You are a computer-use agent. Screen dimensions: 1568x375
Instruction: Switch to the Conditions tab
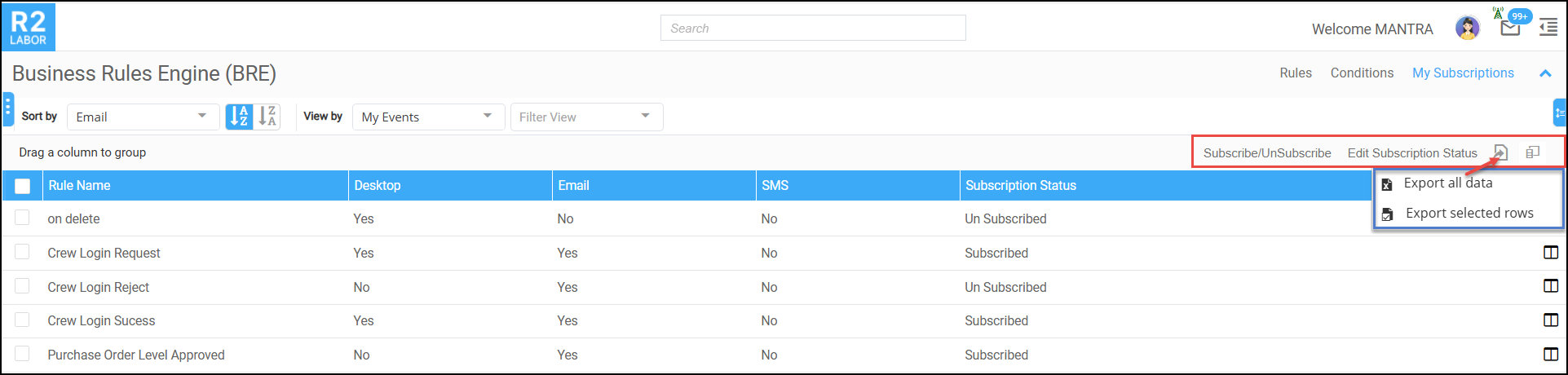click(1362, 73)
